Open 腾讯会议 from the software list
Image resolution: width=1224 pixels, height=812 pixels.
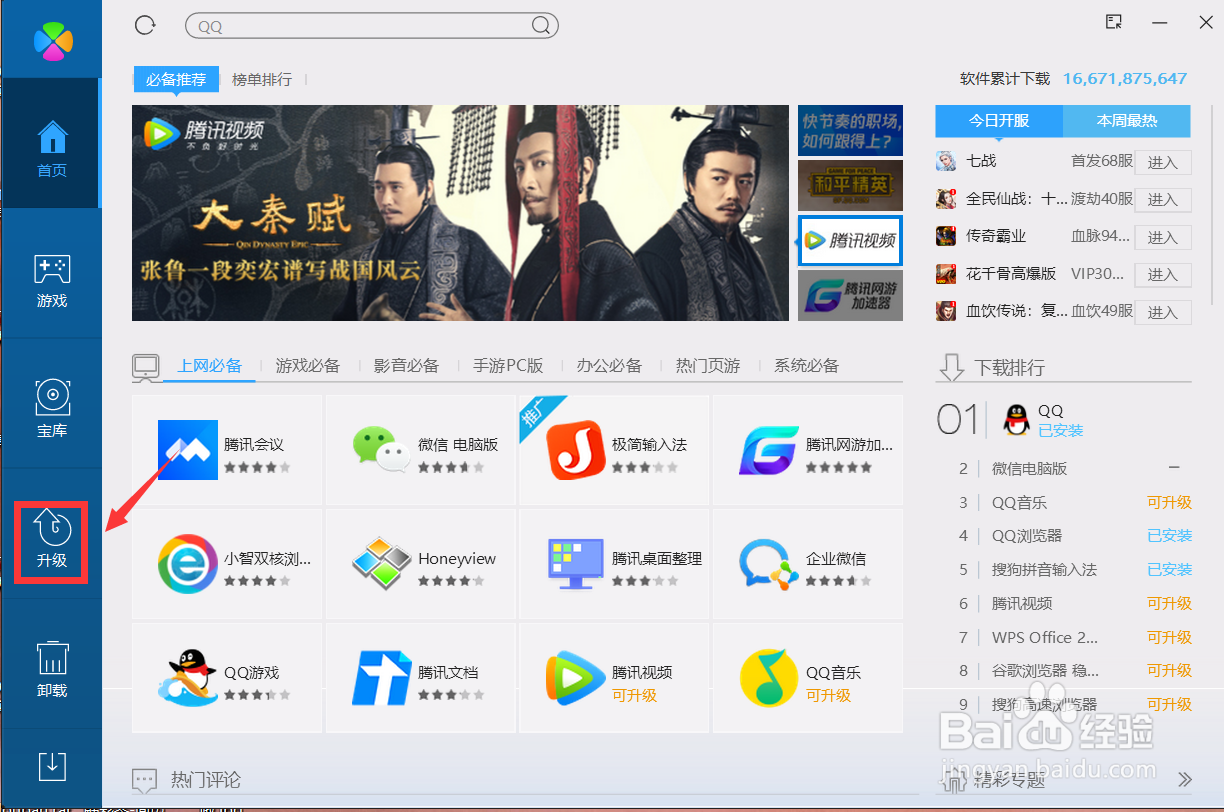[x=188, y=450]
